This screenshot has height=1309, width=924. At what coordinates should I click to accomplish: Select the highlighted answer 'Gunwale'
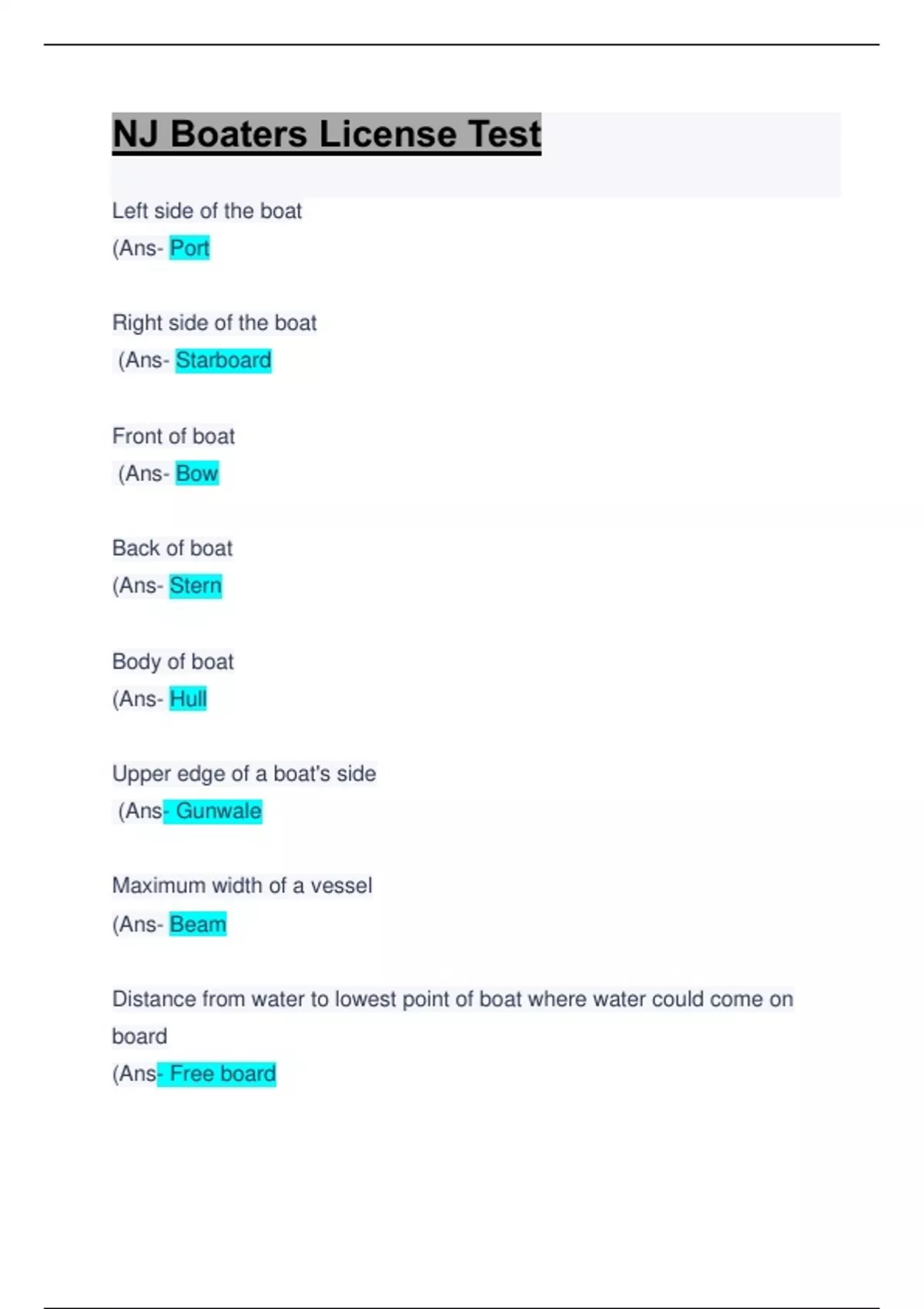(219, 811)
